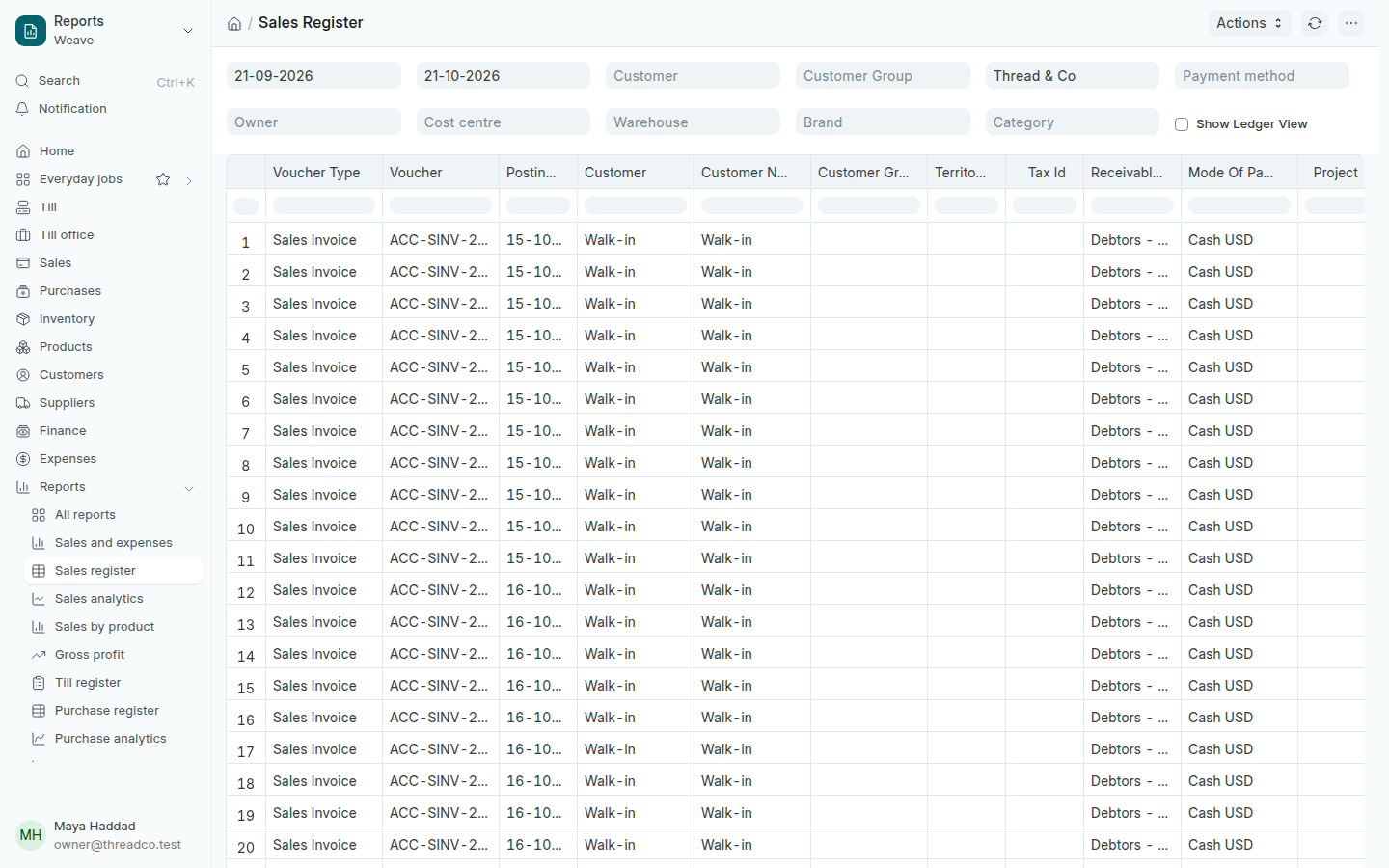Expand the Everyday jobs submenu arrow
The width and height of the screenshot is (1389, 868).
click(x=189, y=180)
